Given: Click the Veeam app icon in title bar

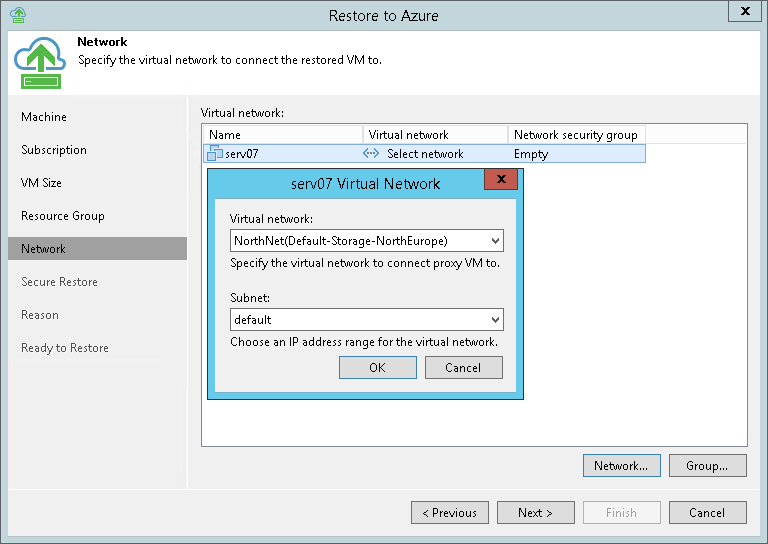Looking at the screenshot, I should click(x=17, y=14).
